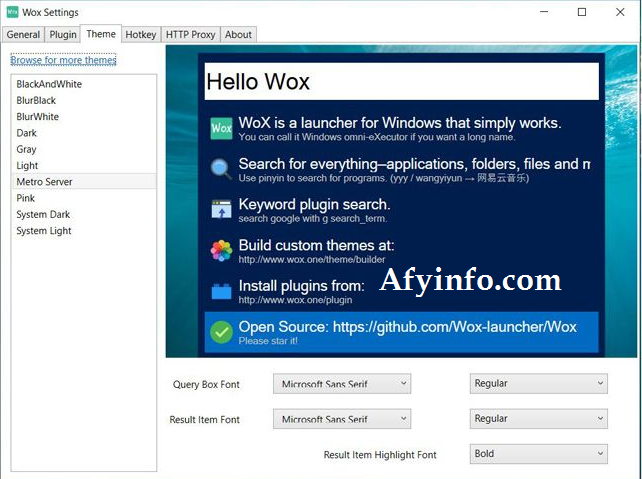Select the BlackAndWhite theme
The image size is (642, 479).
pyautogui.click(x=84, y=84)
